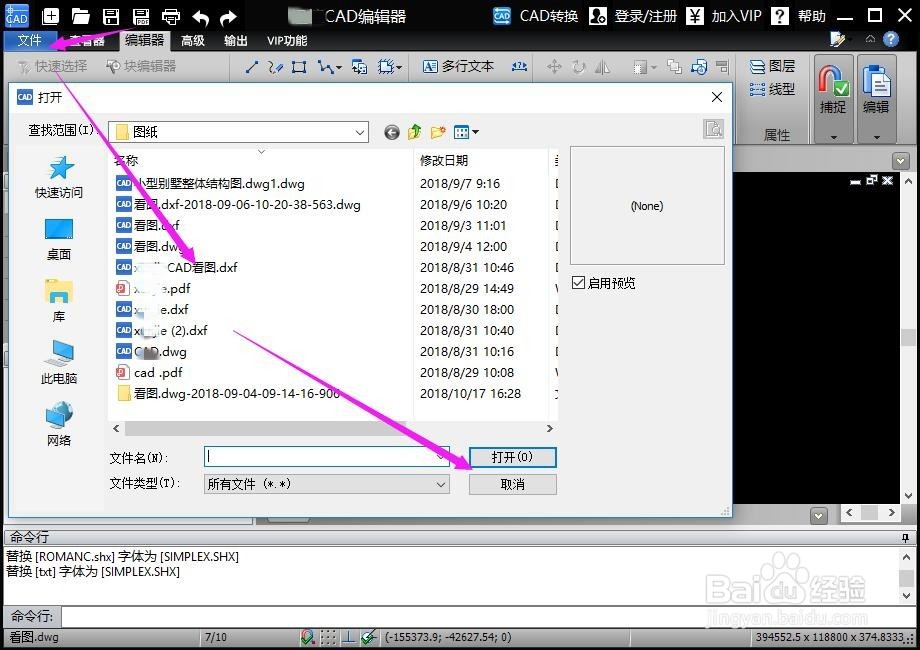The width and height of the screenshot is (920, 650).
Task: Toggle the view mode icon in dialog toolbar
Action: point(459,131)
